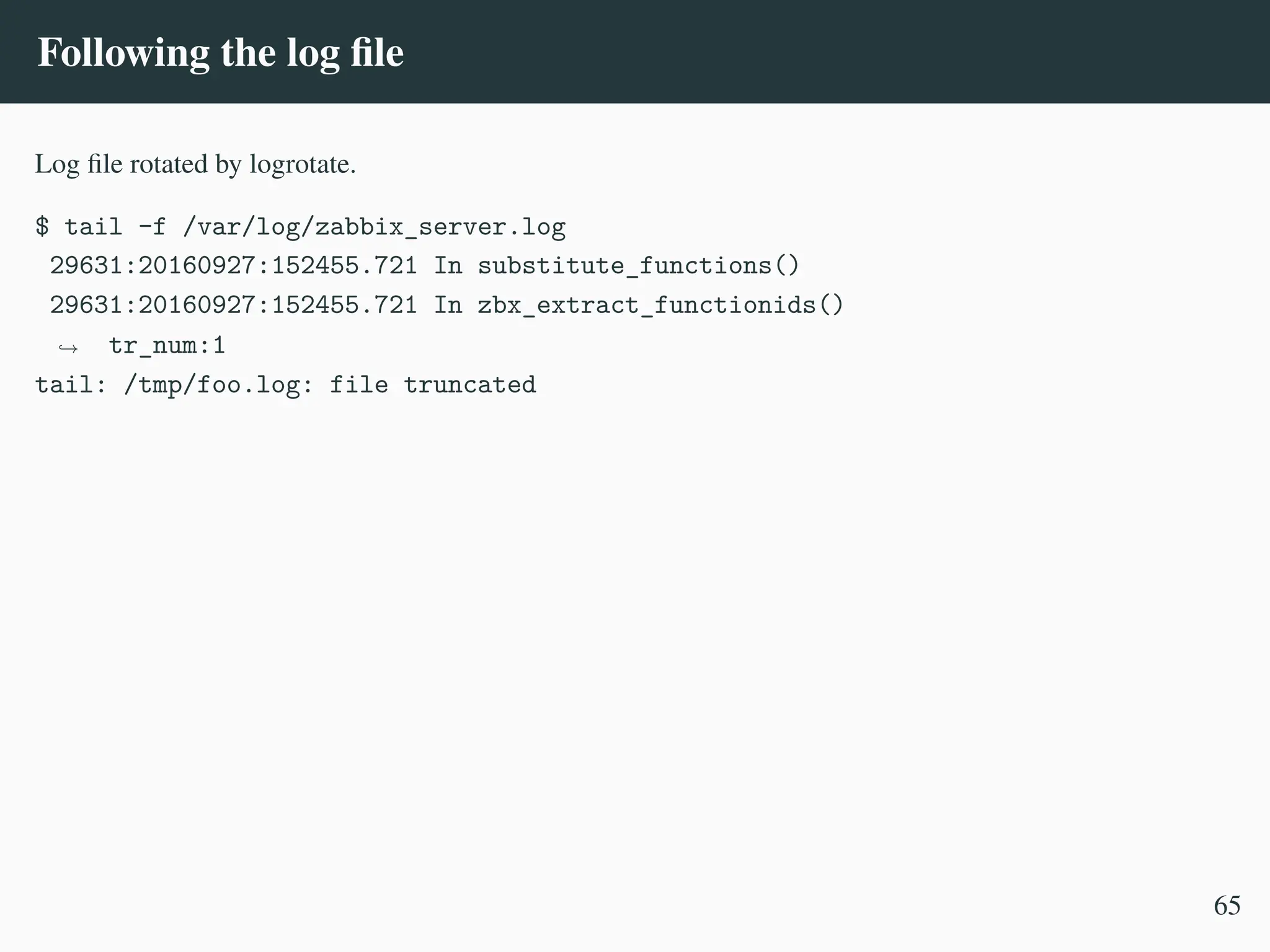This screenshot has height=952, width=1270.
Task: Click the 'tail' command after the prompt
Action: pos(94,227)
